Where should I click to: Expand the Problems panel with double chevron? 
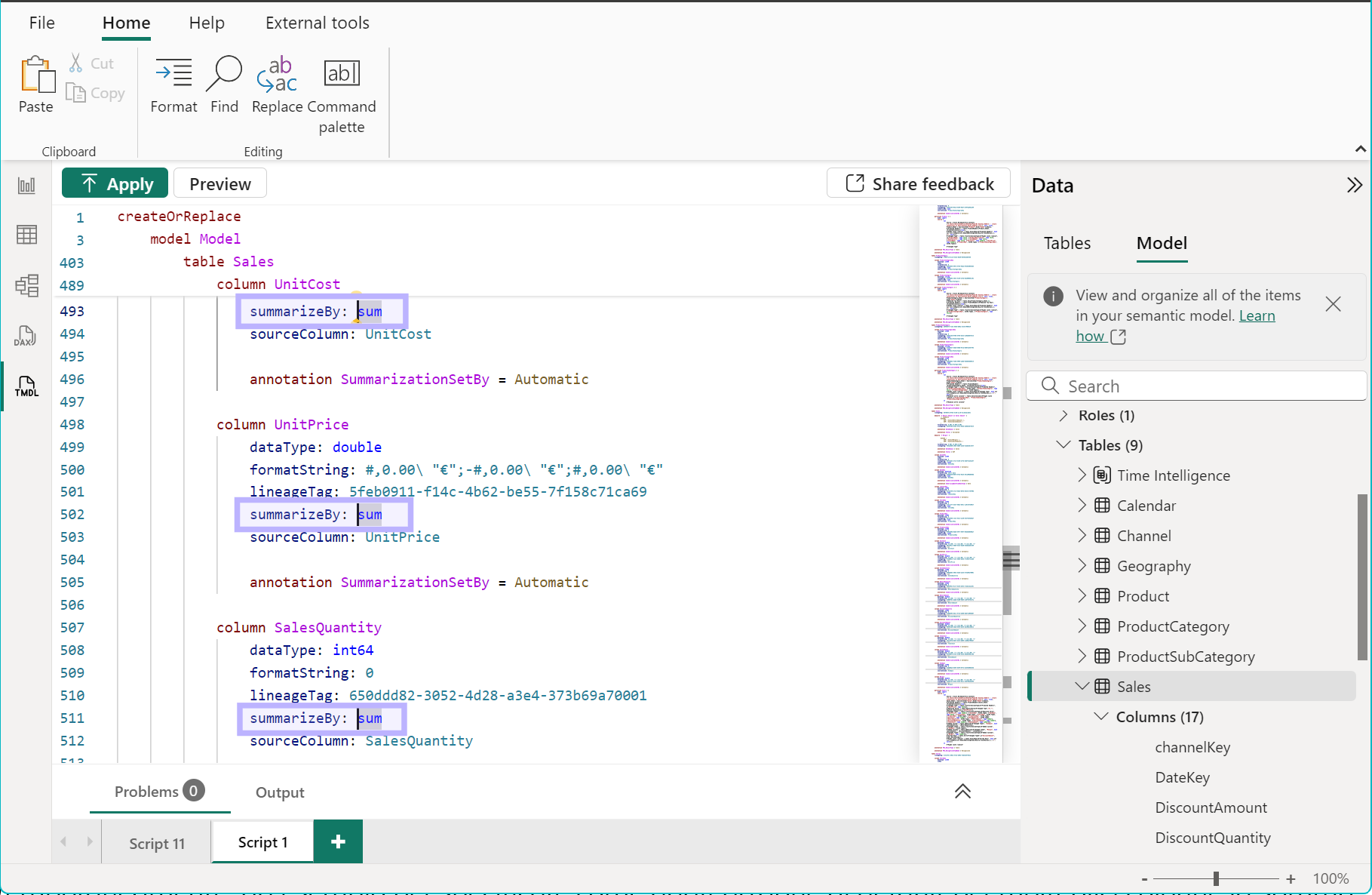[x=962, y=791]
